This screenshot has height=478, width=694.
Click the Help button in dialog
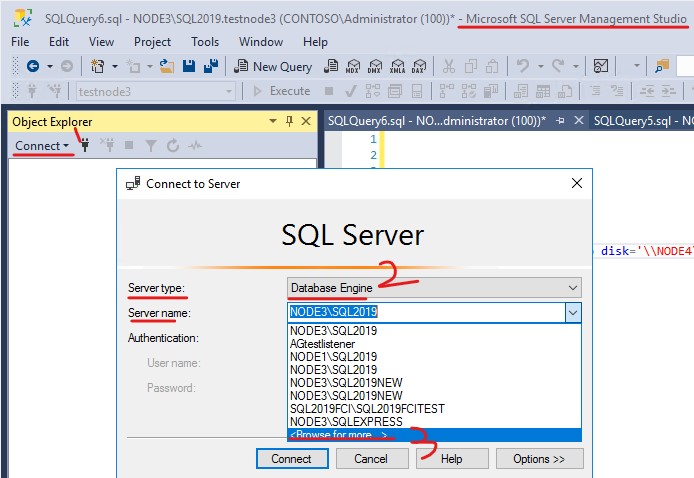[x=452, y=459]
